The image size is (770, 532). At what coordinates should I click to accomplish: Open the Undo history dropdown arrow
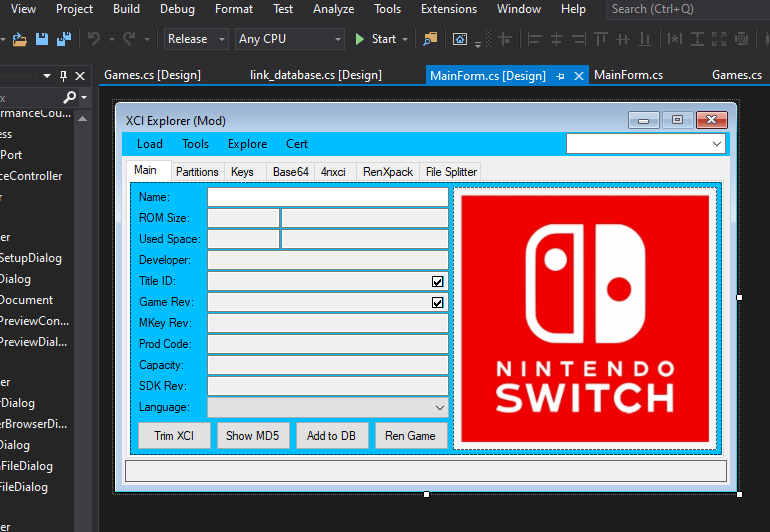[112, 39]
